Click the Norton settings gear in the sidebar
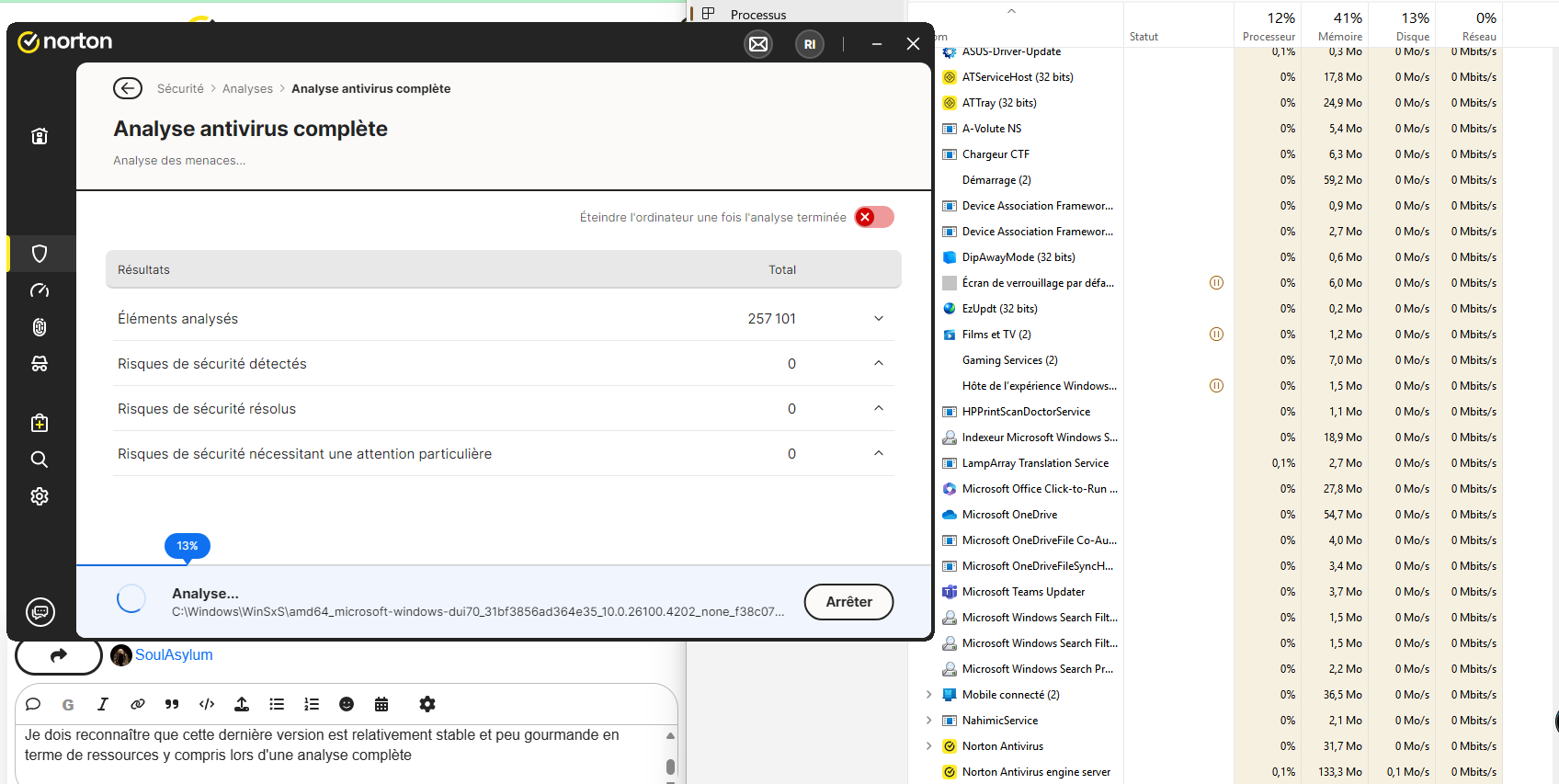The image size is (1559, 784). pyautogui.click(x=40, y=496)
